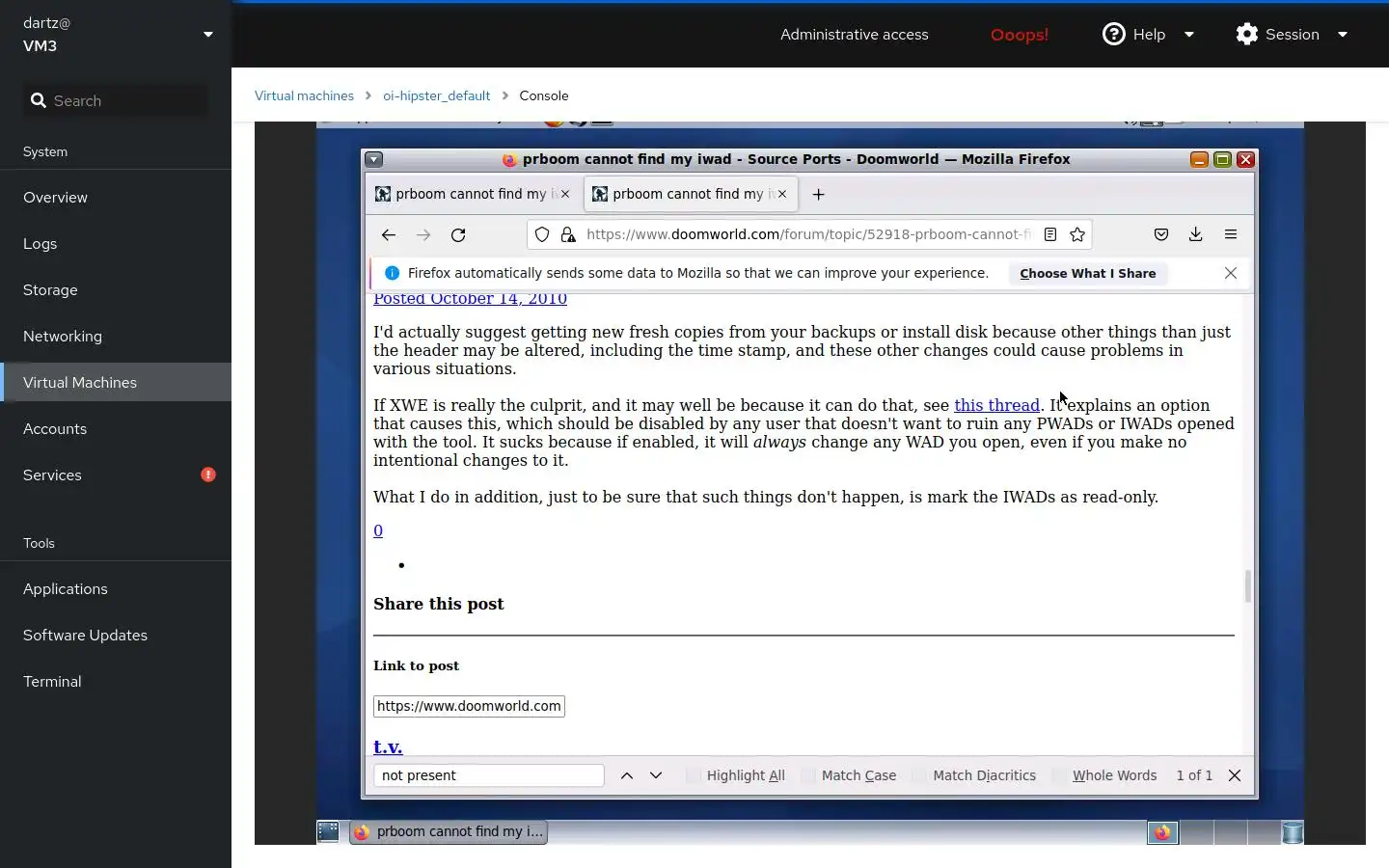Open Logs in the sidebar

pos(116,243)
